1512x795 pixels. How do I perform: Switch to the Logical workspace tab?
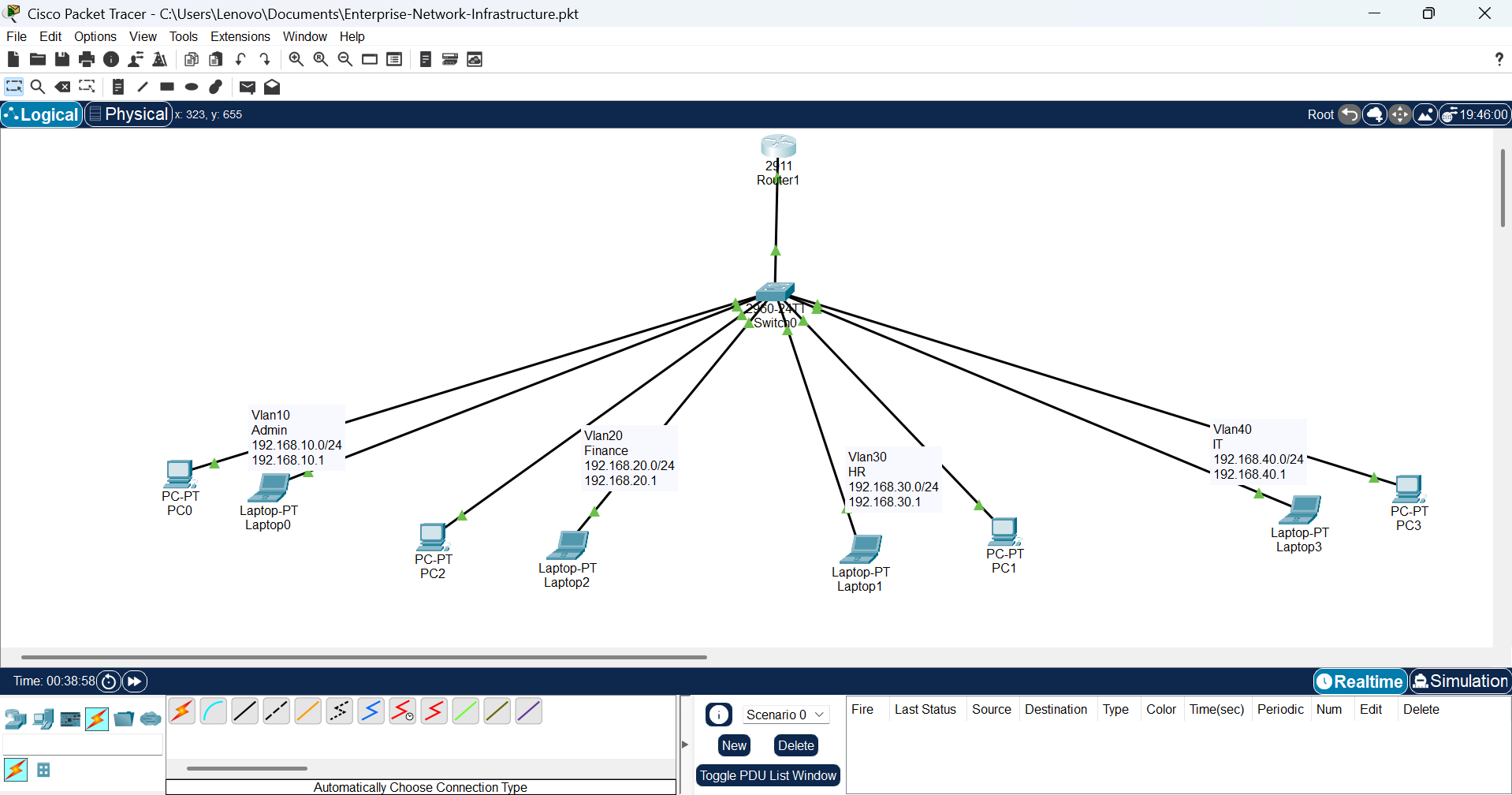[42, 114]
